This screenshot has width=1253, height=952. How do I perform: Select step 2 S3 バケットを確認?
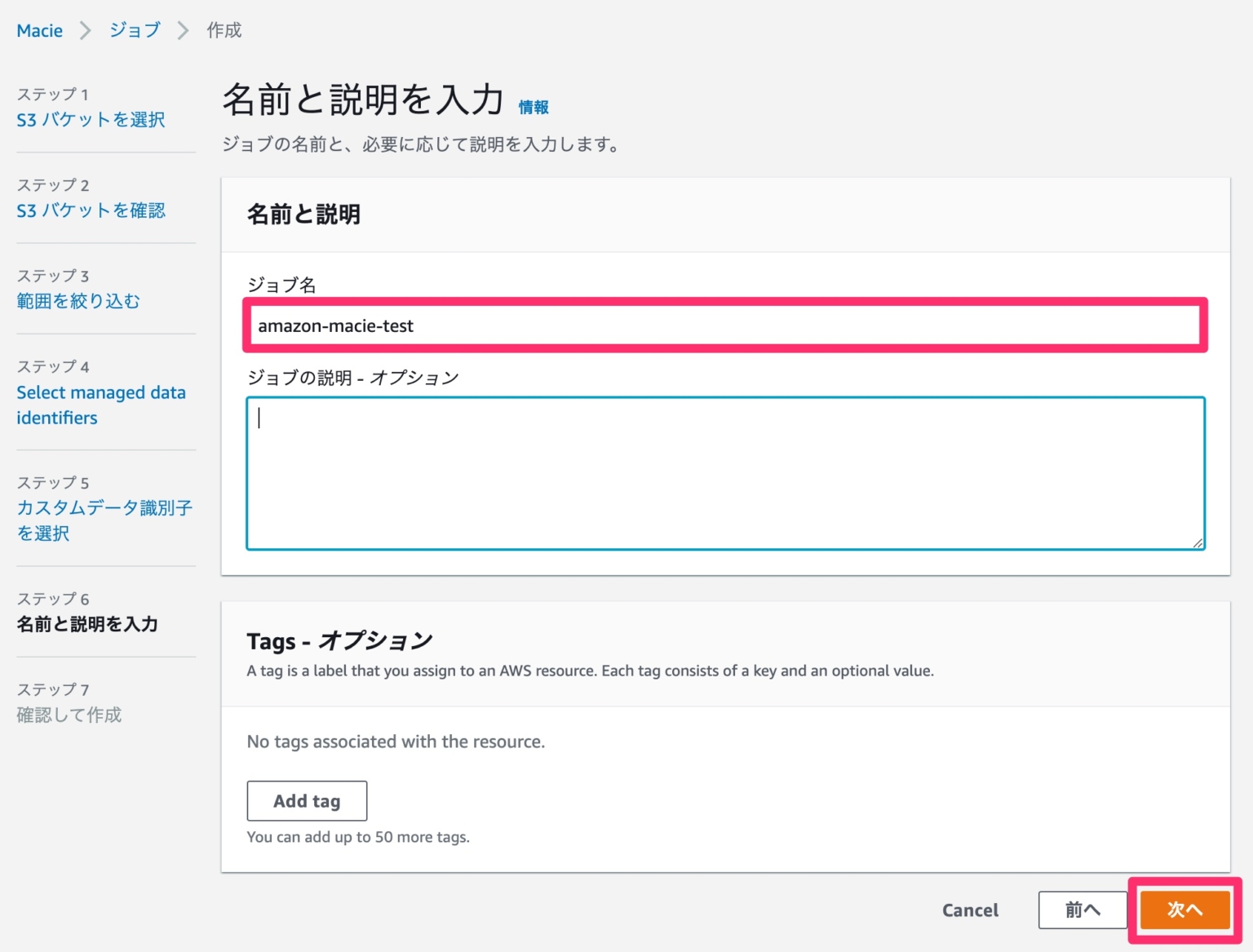tap(91, 210)
